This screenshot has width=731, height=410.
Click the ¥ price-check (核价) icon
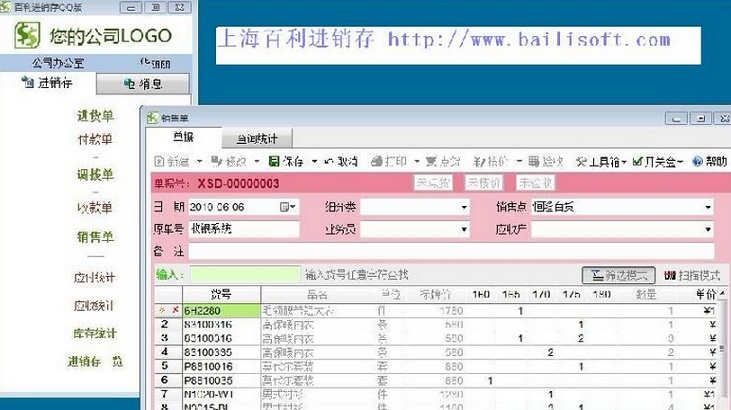pos(479,161)
